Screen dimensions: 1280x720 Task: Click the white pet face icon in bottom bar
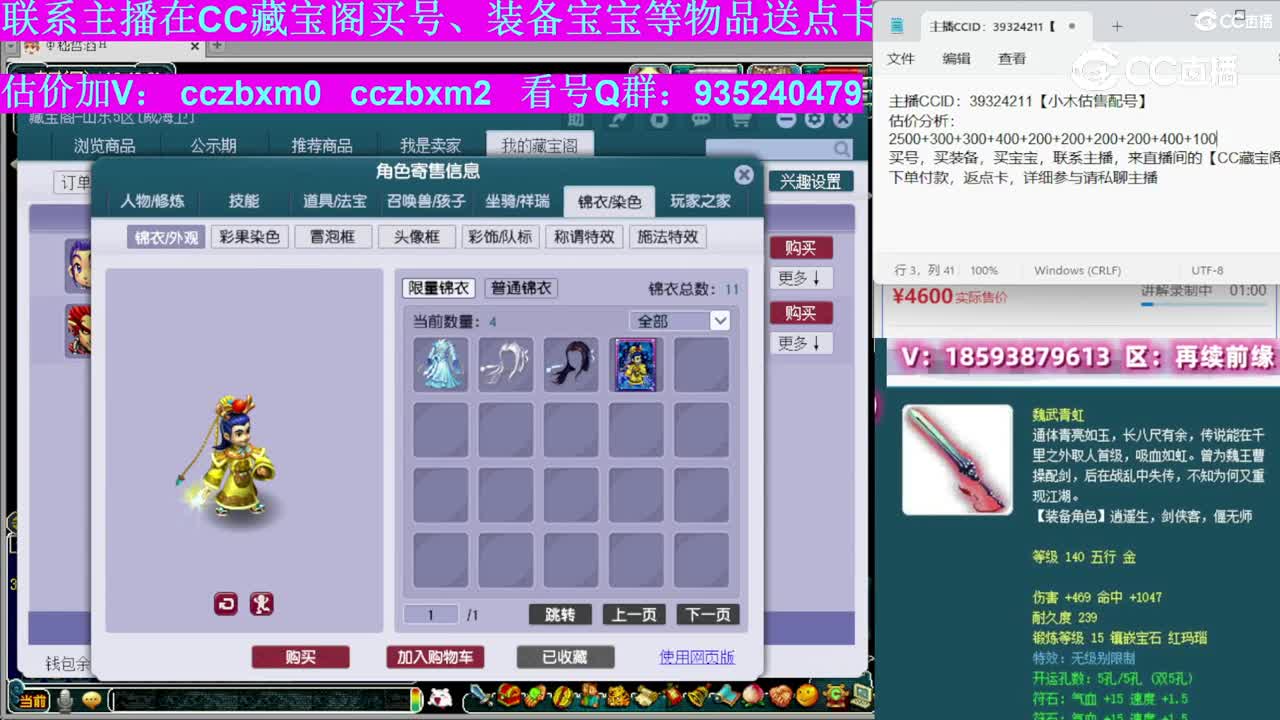(x=439, y=698)
